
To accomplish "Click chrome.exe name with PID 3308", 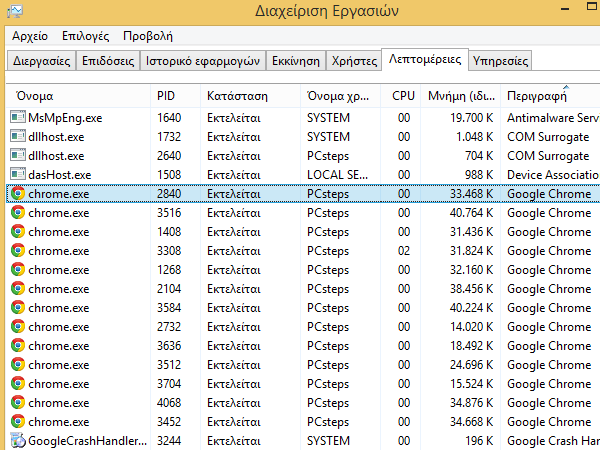I will click(59, 251).
